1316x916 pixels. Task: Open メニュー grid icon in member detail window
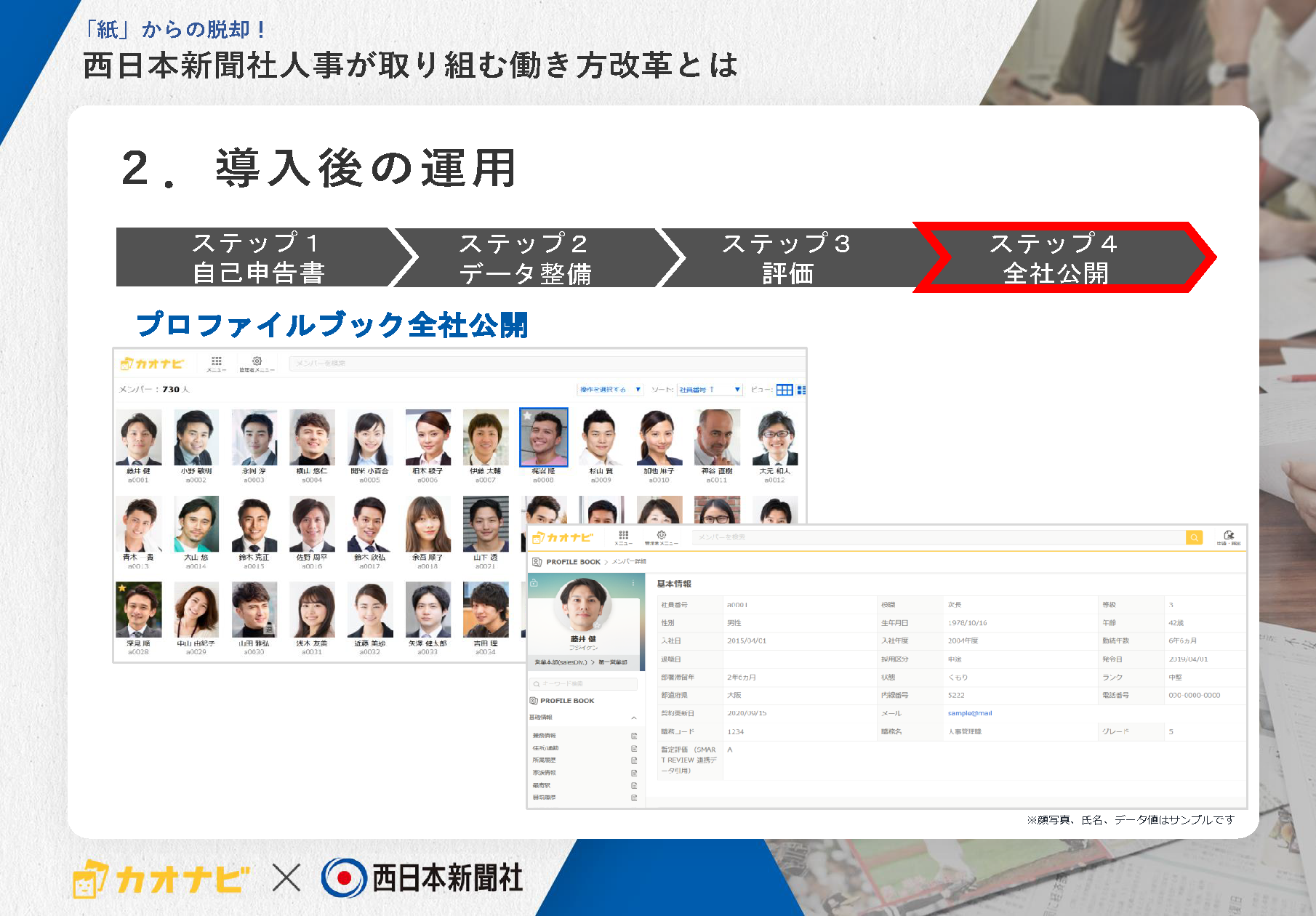623,534
